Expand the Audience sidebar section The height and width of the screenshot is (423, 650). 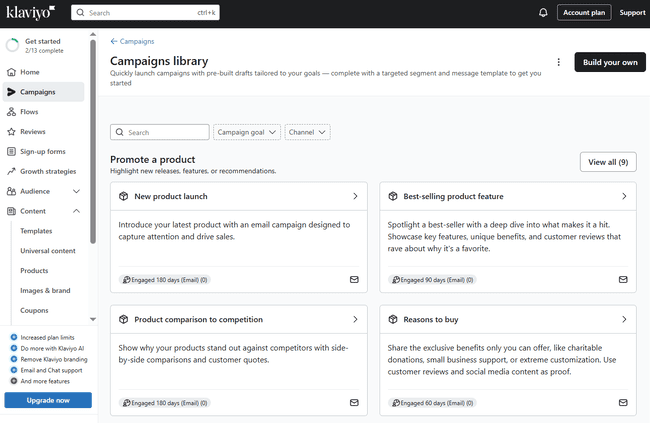77,191
